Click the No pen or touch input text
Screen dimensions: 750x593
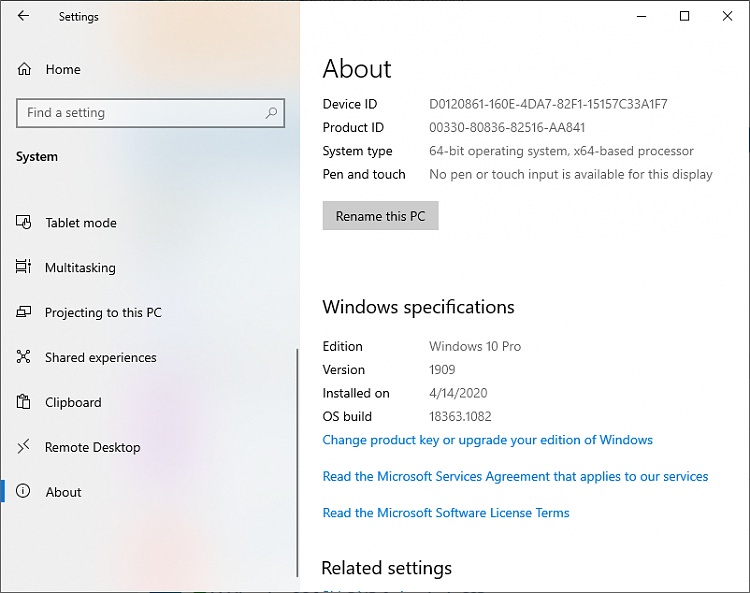571,175
